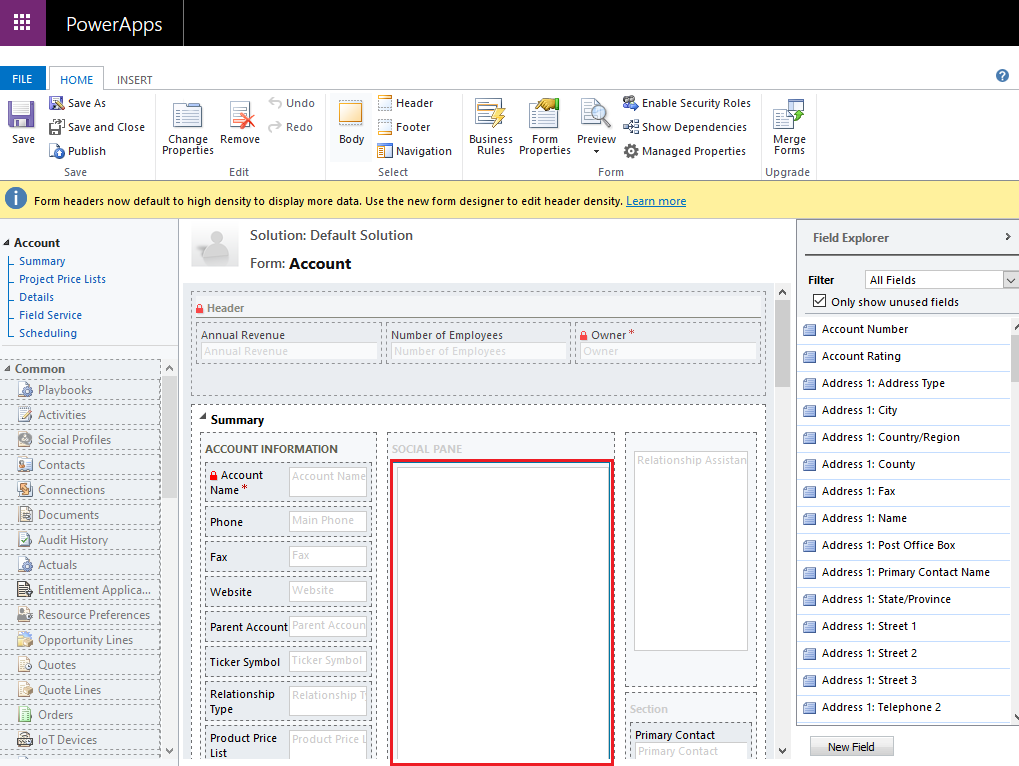Click Enable Security Roles

(687, 103)
